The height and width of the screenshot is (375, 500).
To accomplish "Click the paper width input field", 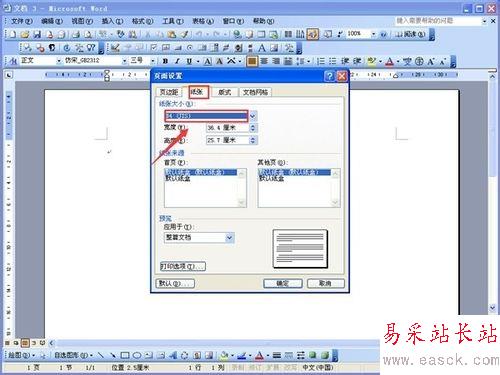I will click(x=228, y=128).
